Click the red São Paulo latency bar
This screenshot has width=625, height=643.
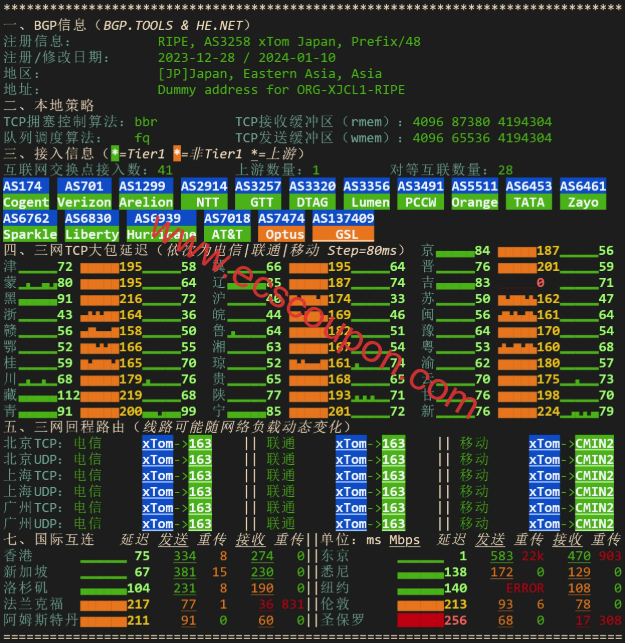tap(420, 620)
